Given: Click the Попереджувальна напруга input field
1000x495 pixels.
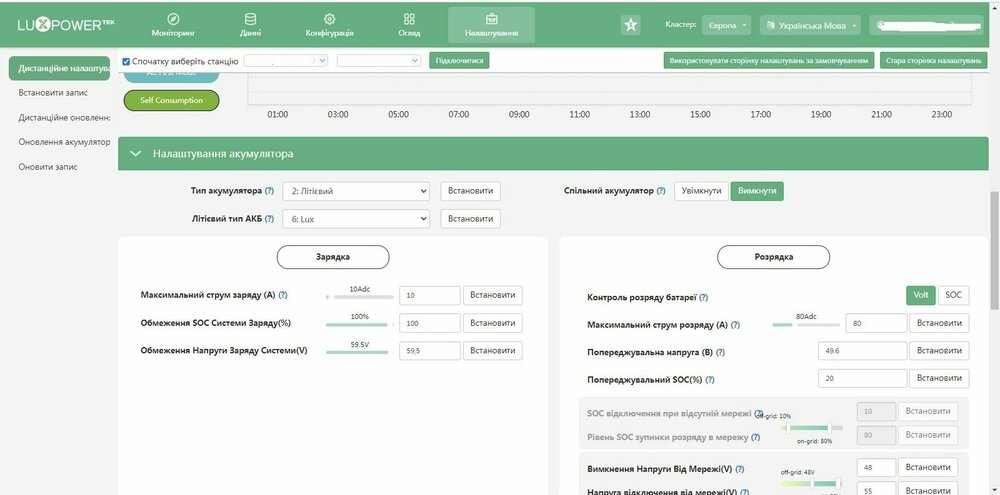Looking at the screenshot, I should click(x=862, y=351).
